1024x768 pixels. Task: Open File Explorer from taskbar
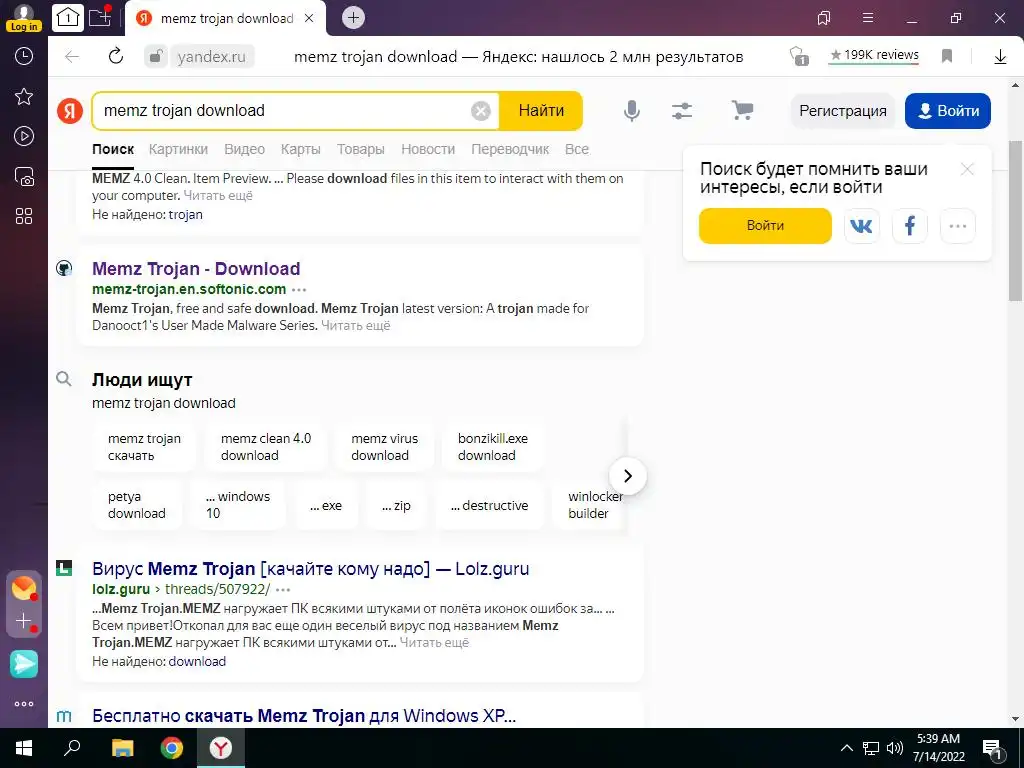click(x=122, y=748)
